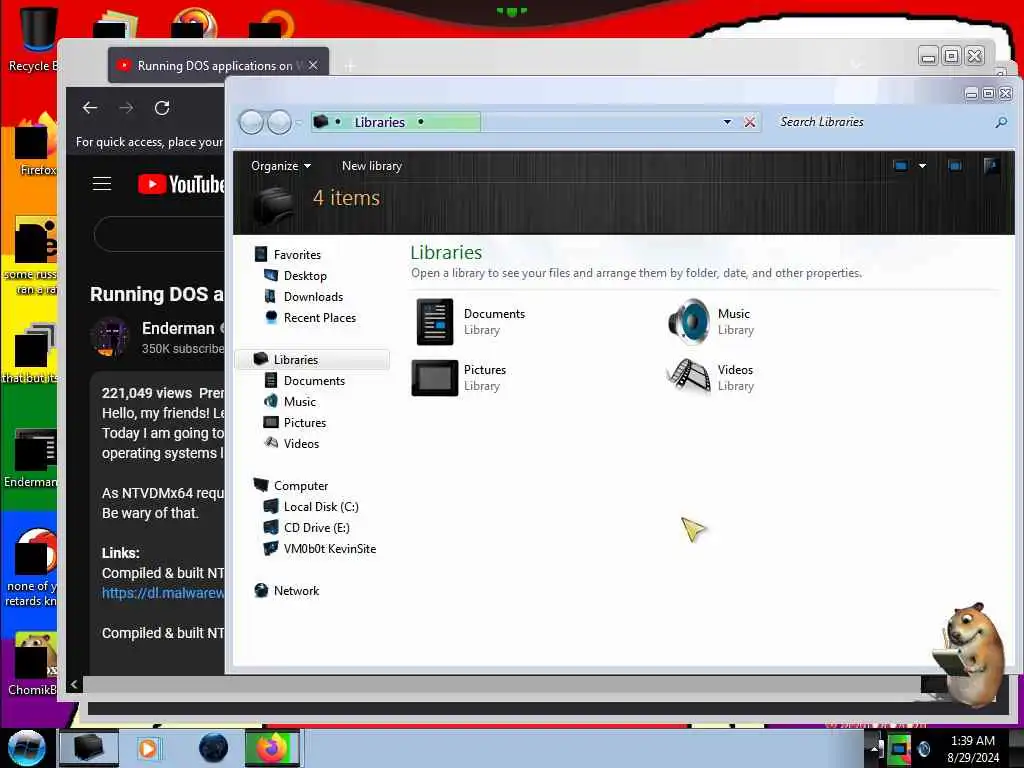The image size is (1024, 768).
Task: Click the YouTube logo
Action: 181,184
